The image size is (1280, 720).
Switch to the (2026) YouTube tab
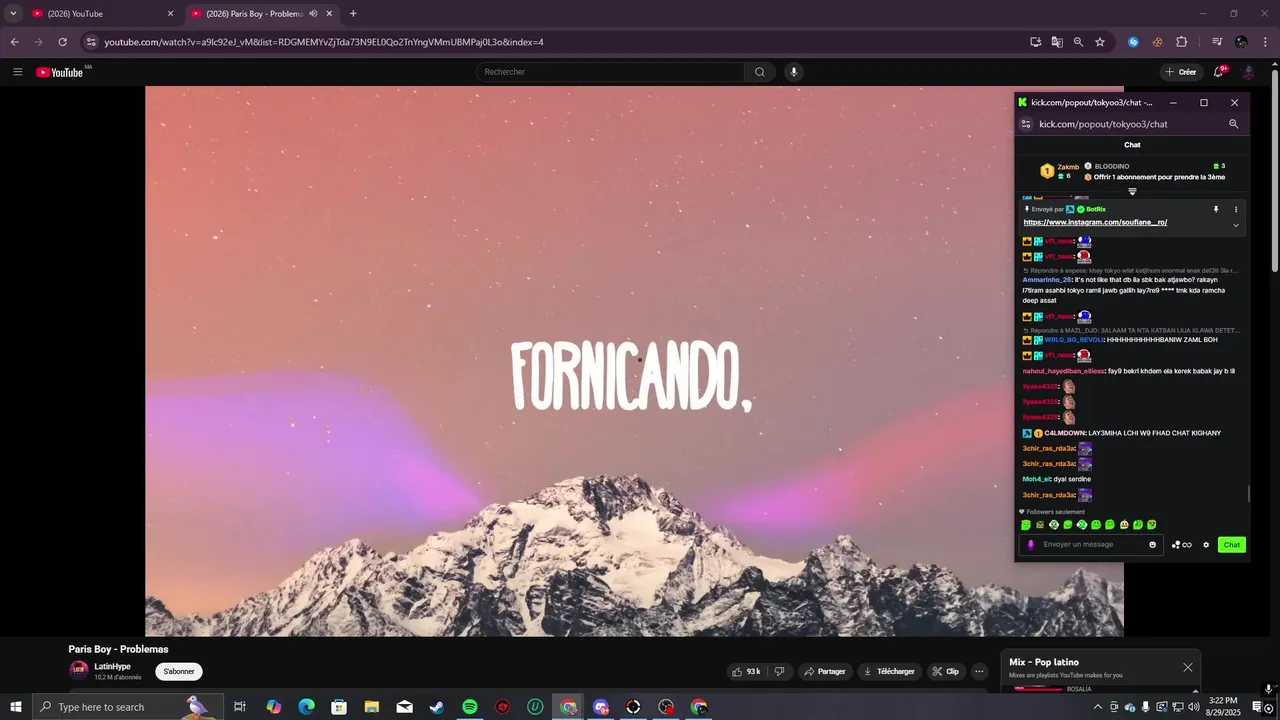(102, 14)
